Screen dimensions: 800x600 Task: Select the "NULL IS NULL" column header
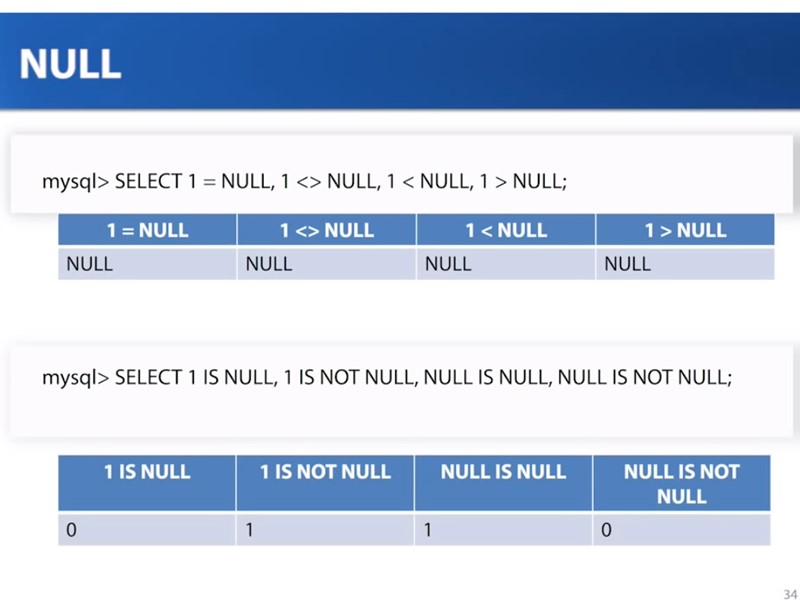point(503,472)
